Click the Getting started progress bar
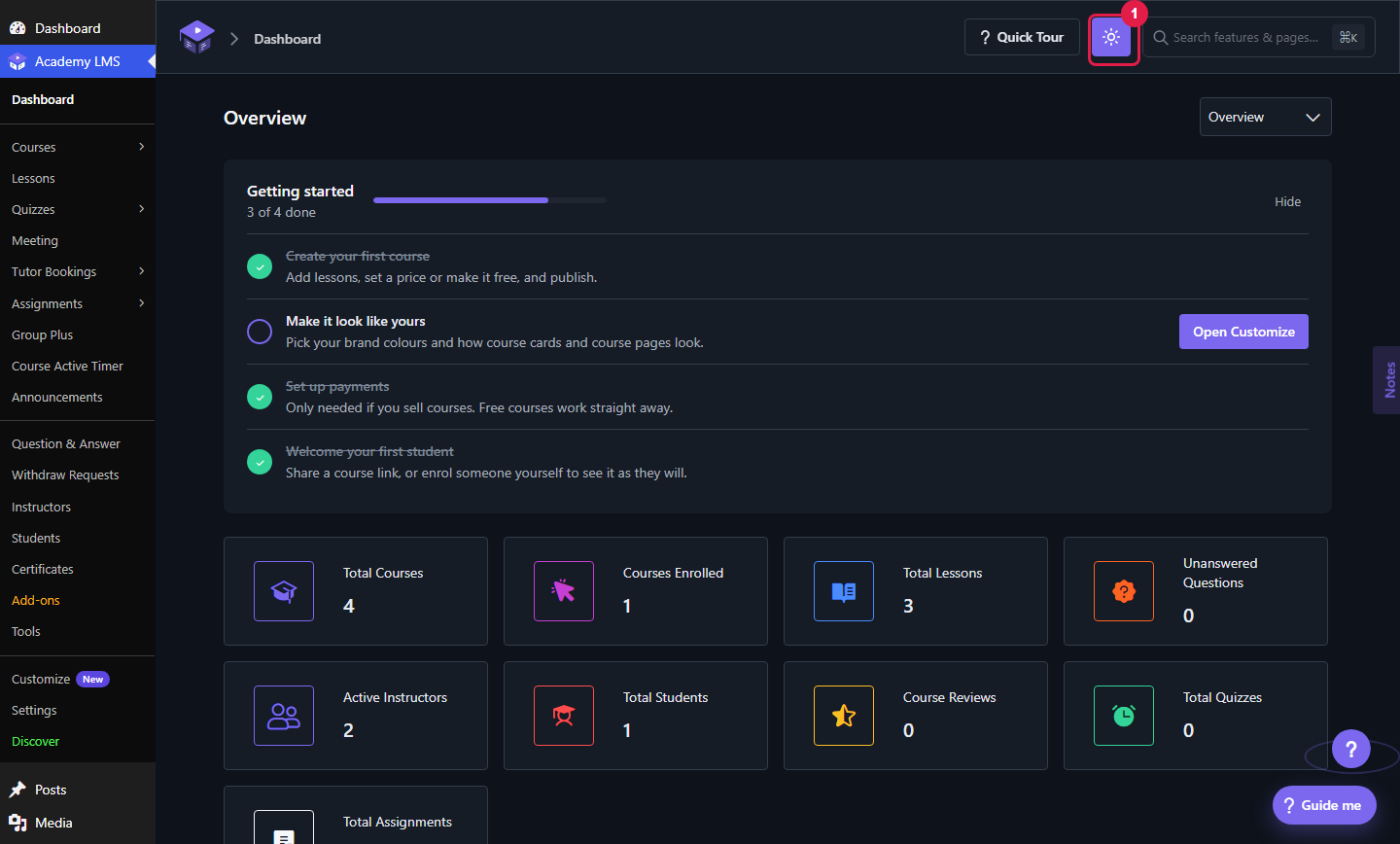This screenshot has height=844, width=1400. pos(490,200)
